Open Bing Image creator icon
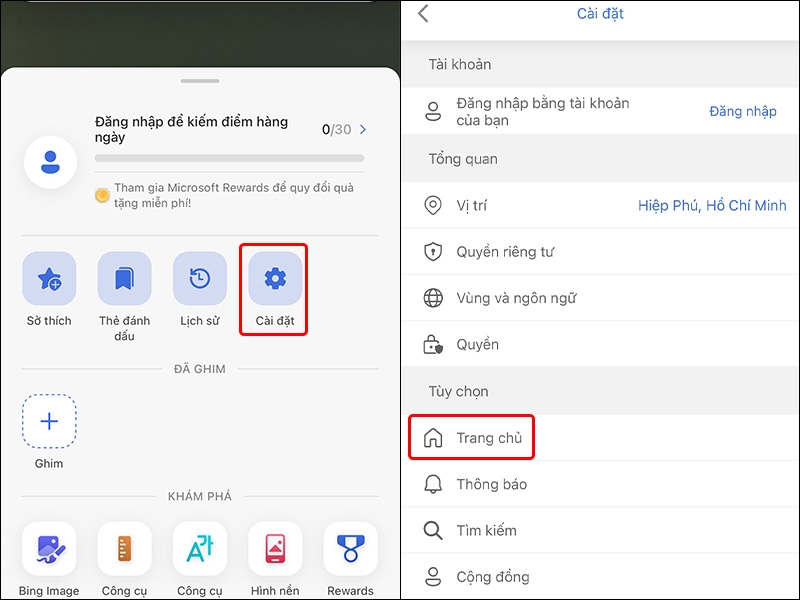 [49, 548]
